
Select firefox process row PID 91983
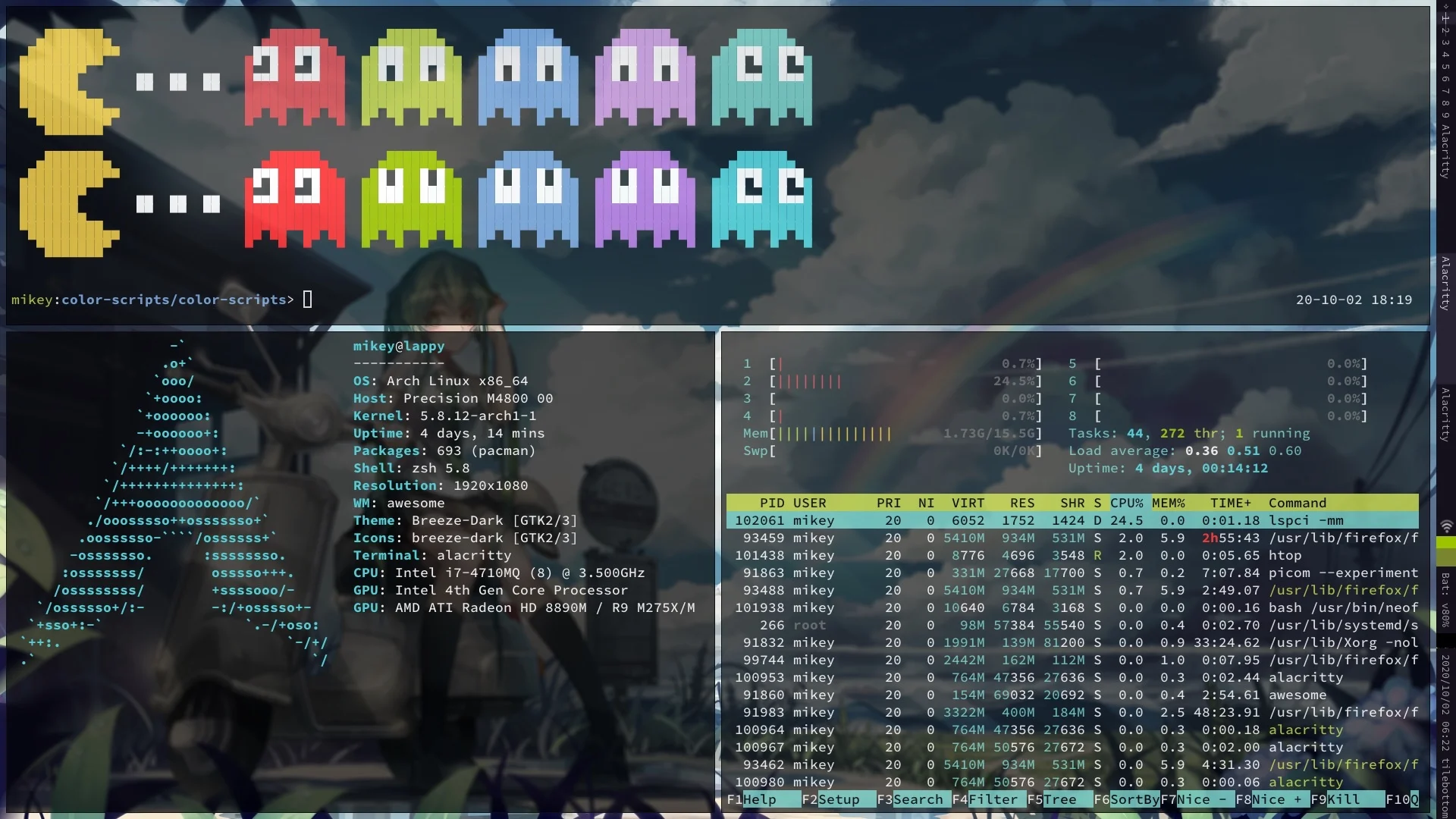tap(1072, 712)
